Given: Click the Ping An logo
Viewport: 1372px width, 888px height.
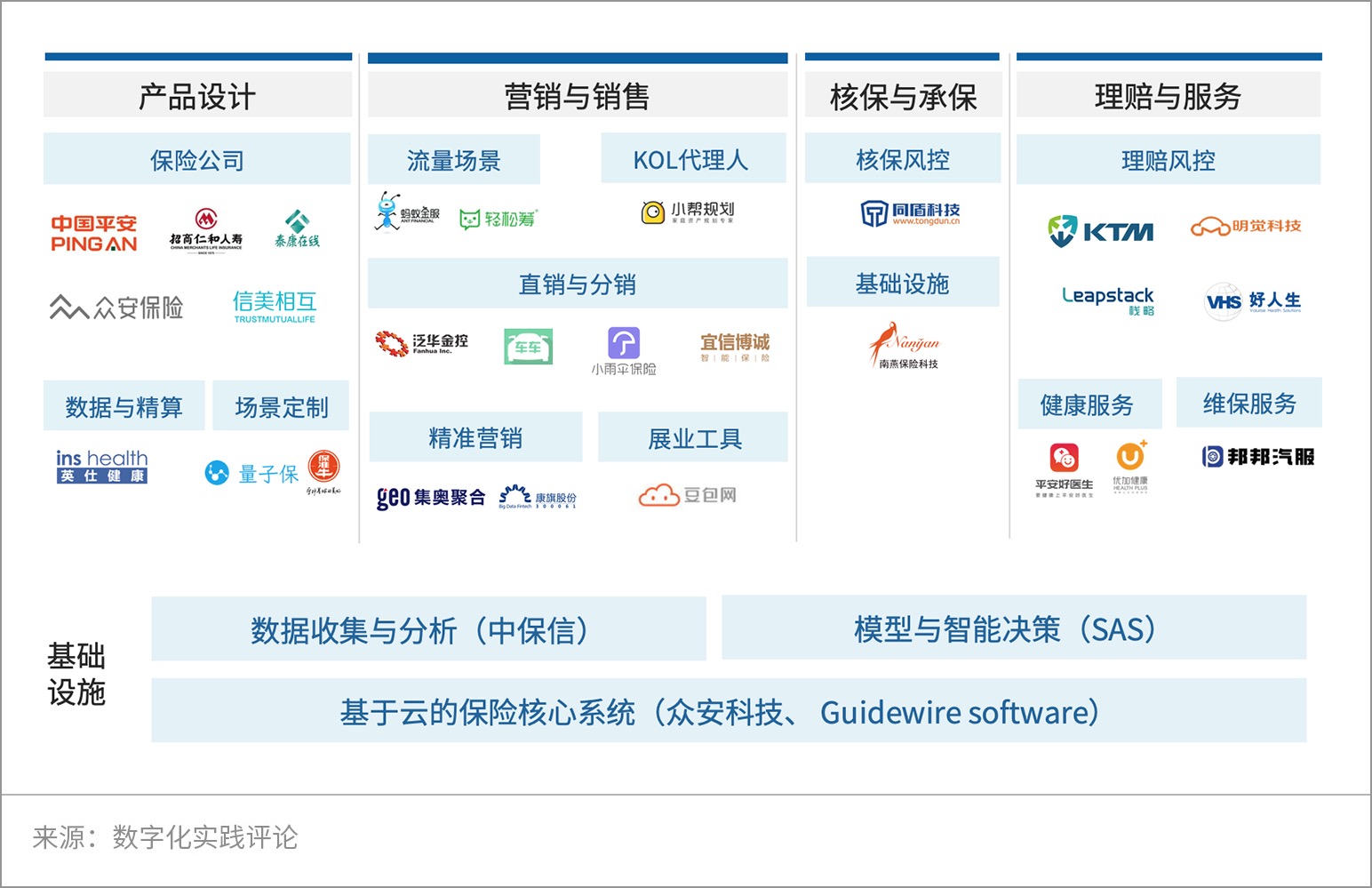Looking at the screenshot, I should pos(94,233).
